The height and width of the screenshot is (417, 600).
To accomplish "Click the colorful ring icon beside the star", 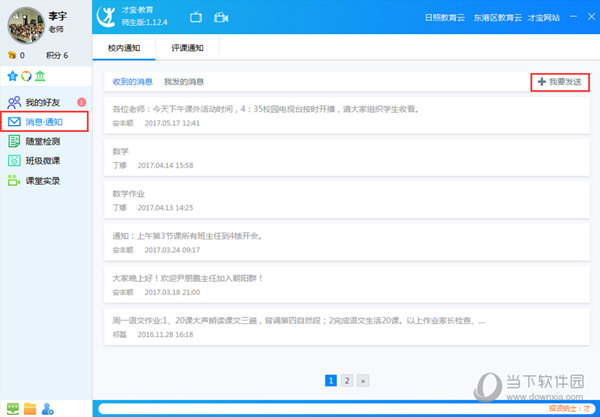I will click(x=26, y=77).
